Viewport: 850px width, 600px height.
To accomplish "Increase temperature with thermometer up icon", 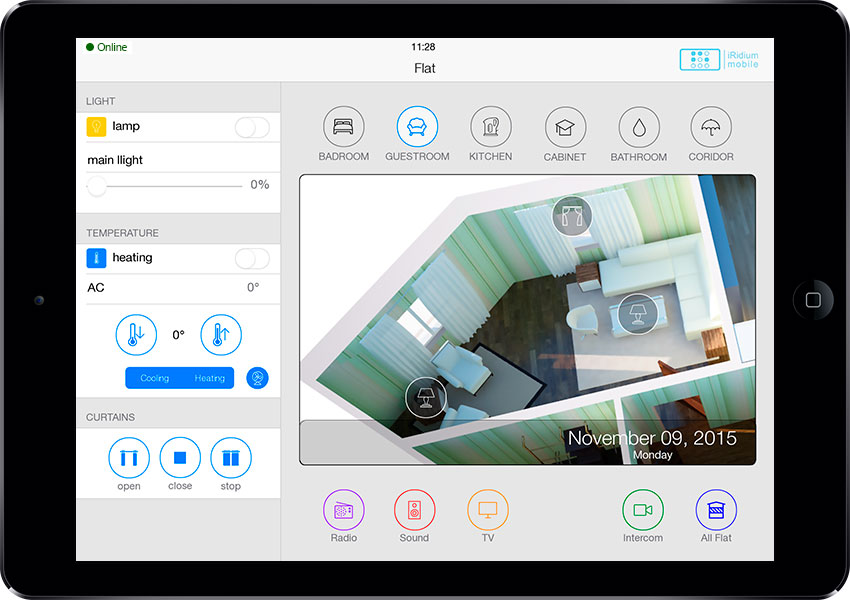I will point(221,335).
